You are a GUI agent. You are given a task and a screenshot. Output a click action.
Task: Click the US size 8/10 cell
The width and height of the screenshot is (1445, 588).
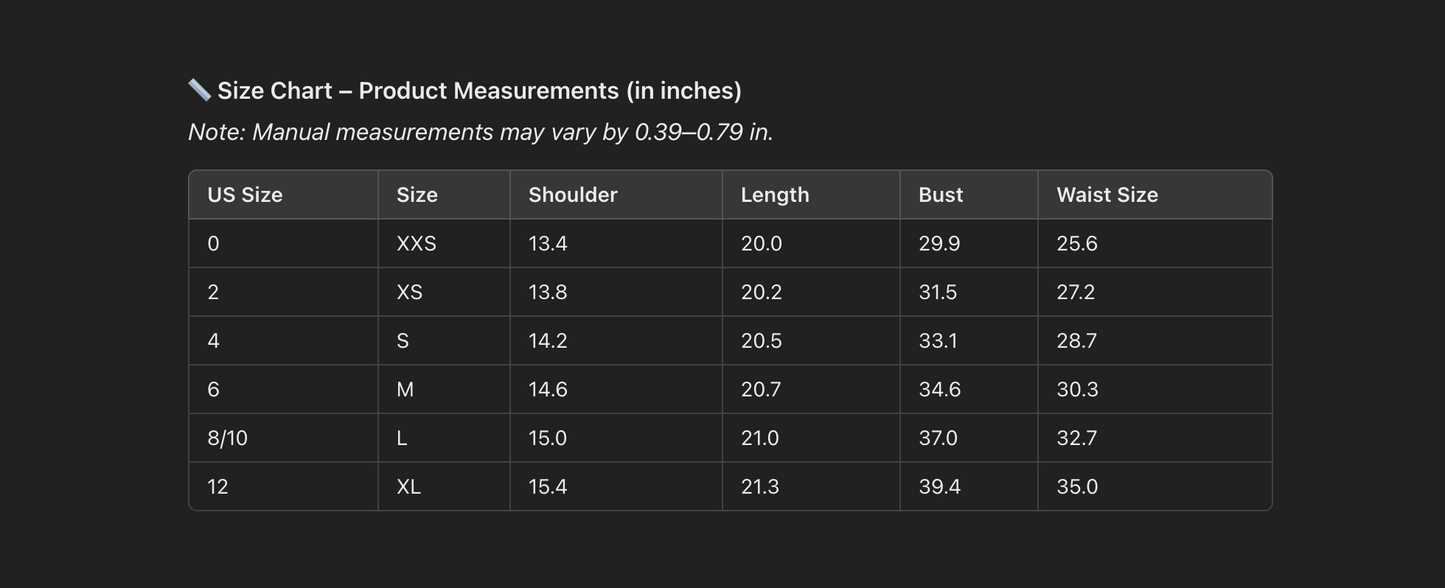point(228,438)
